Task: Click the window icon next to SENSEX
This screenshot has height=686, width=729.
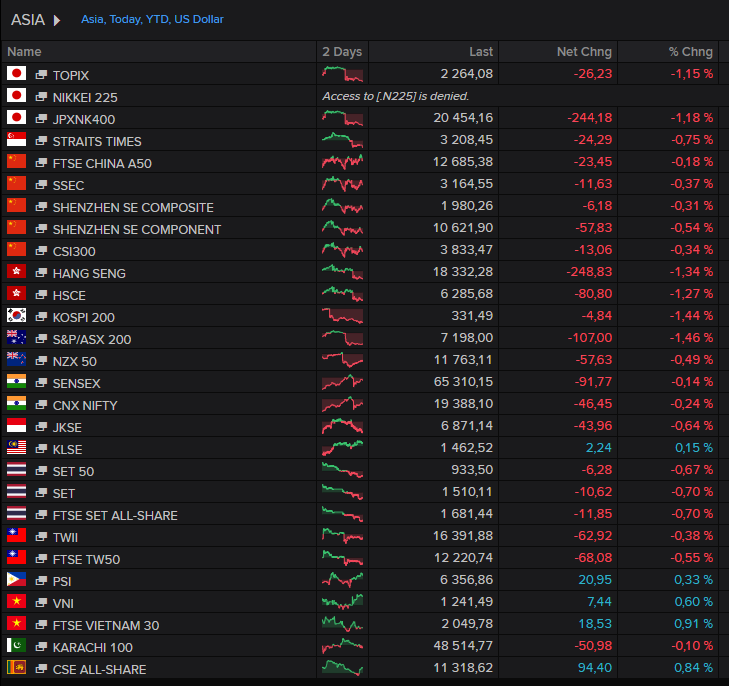Action: 41,383
